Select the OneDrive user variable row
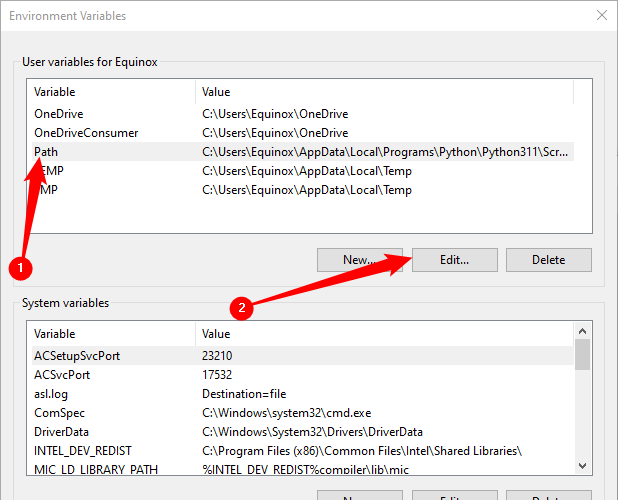Screen dimensions: 618x500 57,114
